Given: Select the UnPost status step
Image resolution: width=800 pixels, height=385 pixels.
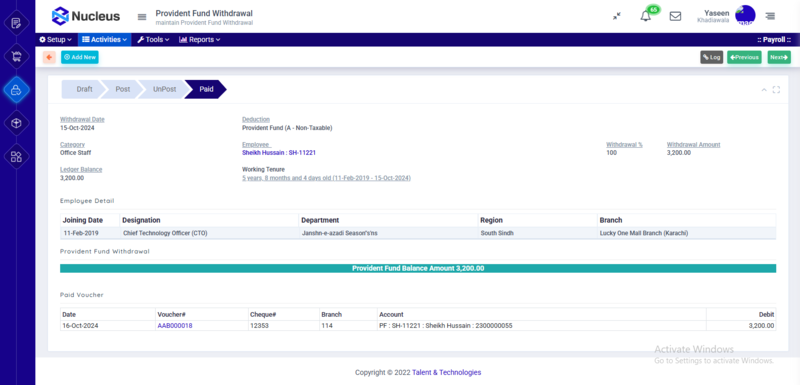Looking at the screenshot, I should pos(164,89).
